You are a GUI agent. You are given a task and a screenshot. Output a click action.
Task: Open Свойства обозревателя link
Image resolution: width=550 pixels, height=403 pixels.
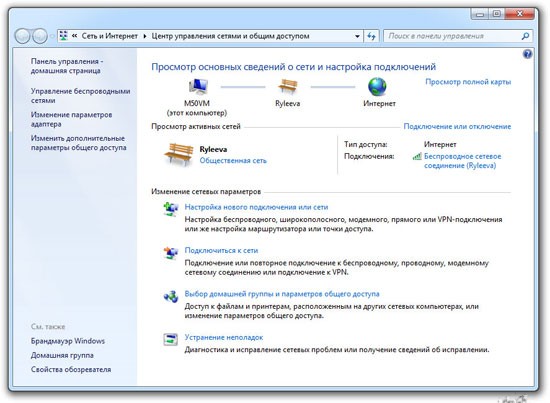coord(71,369)
